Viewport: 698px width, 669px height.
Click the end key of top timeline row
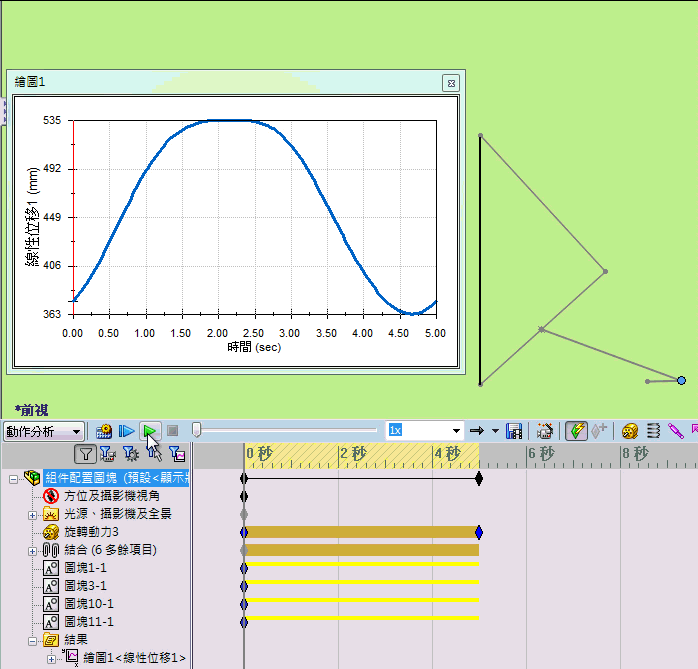[479, 479]
